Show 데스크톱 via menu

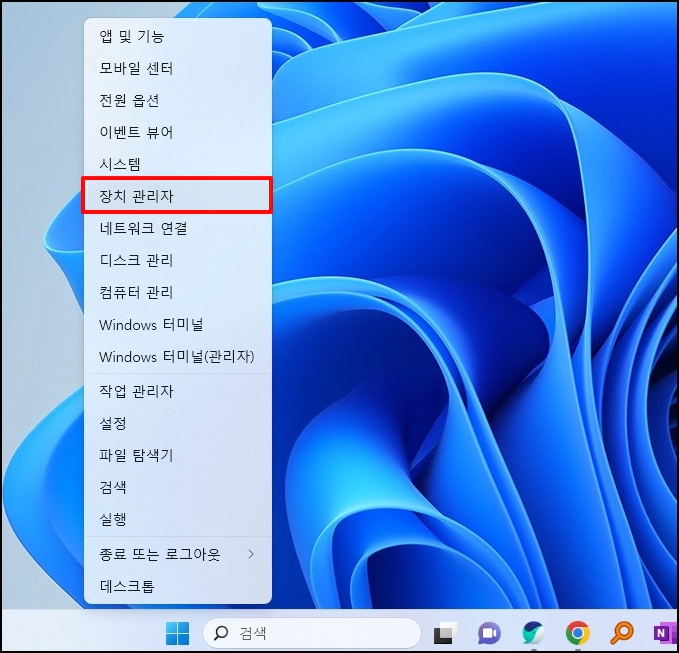click(178, 586)
